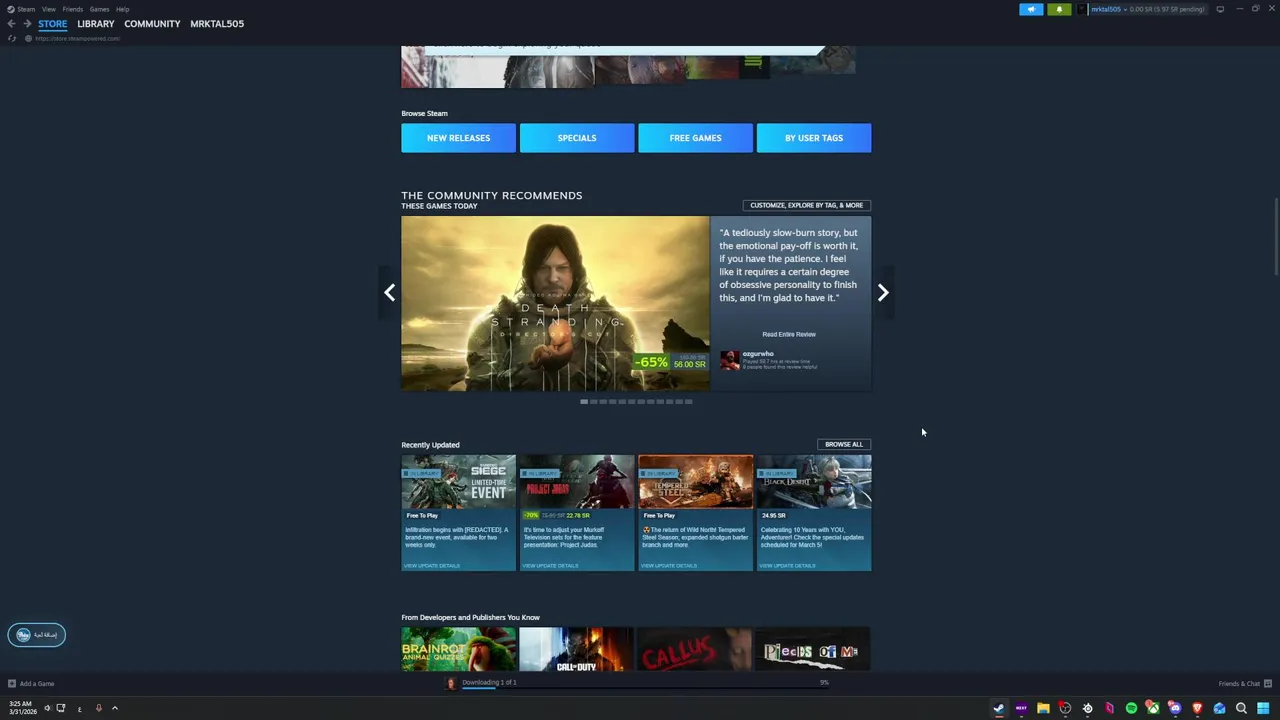Open the Brainrot Animal Quizzes thumbnail

[x=458, y=649]
